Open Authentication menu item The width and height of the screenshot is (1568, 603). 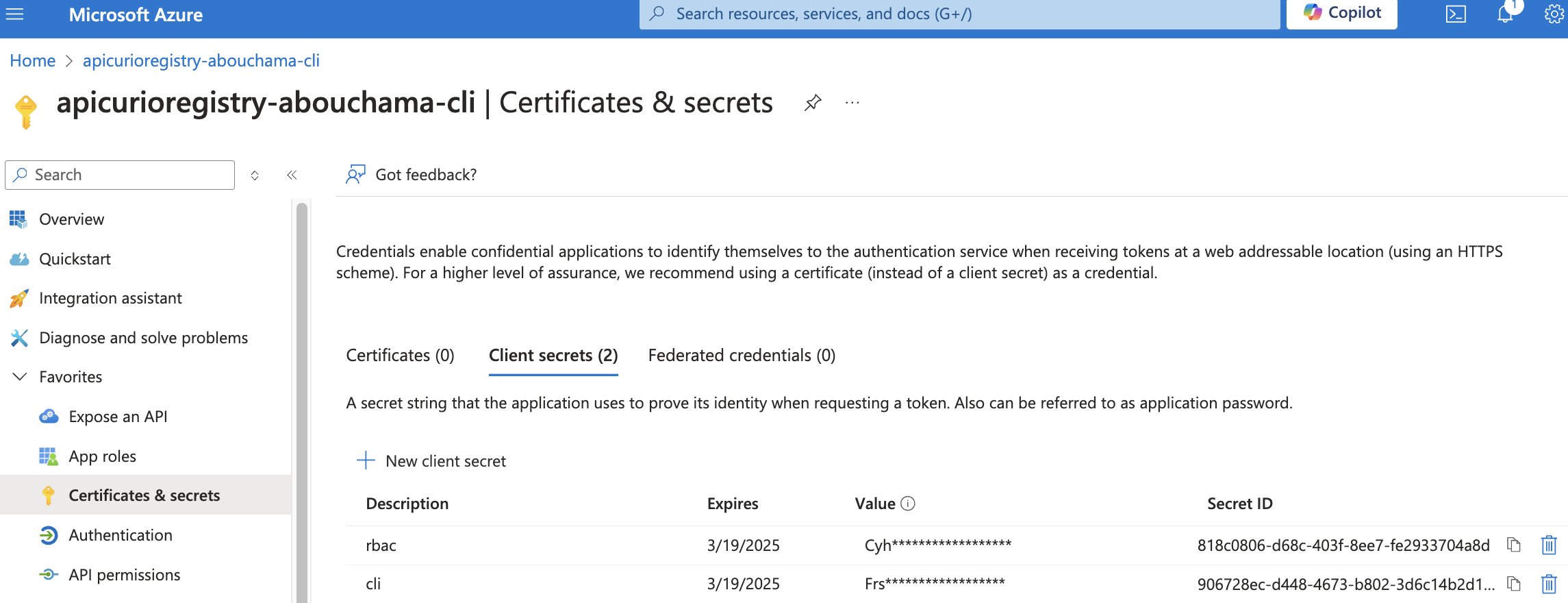[121, 535]
